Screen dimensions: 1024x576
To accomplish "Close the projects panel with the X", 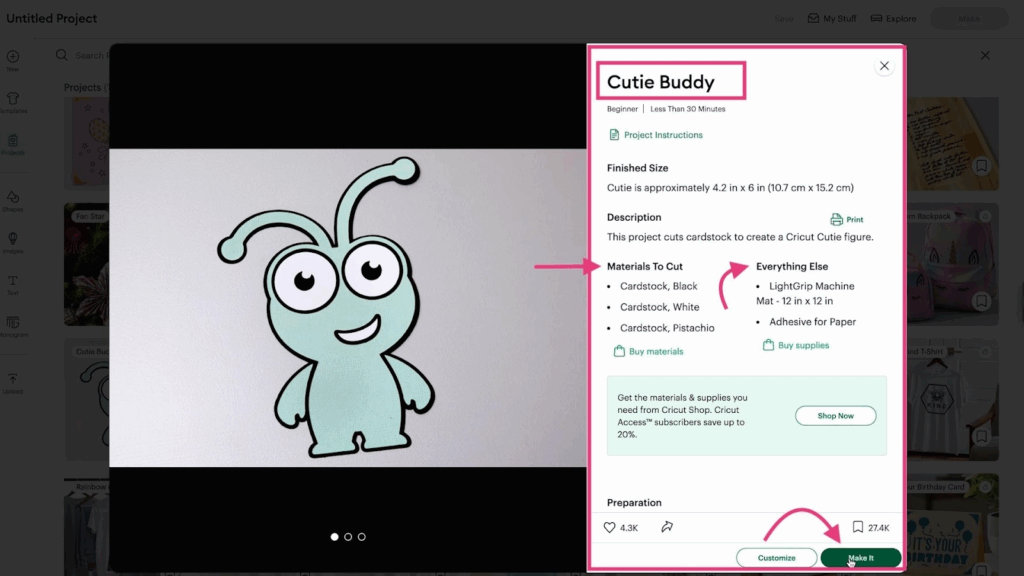I will coord(985,56).
